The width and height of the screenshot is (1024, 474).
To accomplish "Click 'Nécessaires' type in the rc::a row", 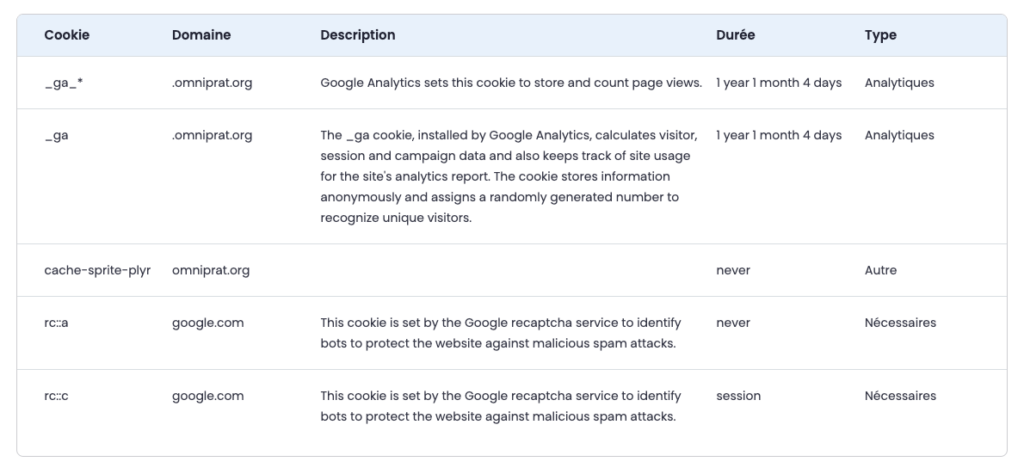I will pos(900,323).
